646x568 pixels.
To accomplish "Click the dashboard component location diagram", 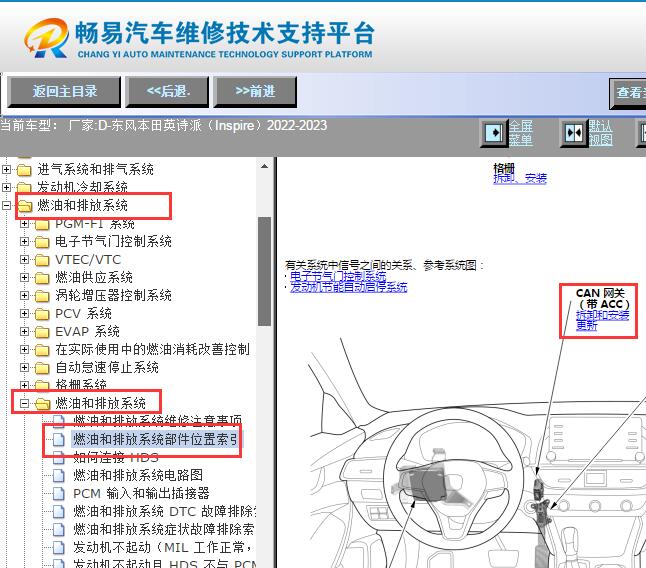I will tap(476, 453).
